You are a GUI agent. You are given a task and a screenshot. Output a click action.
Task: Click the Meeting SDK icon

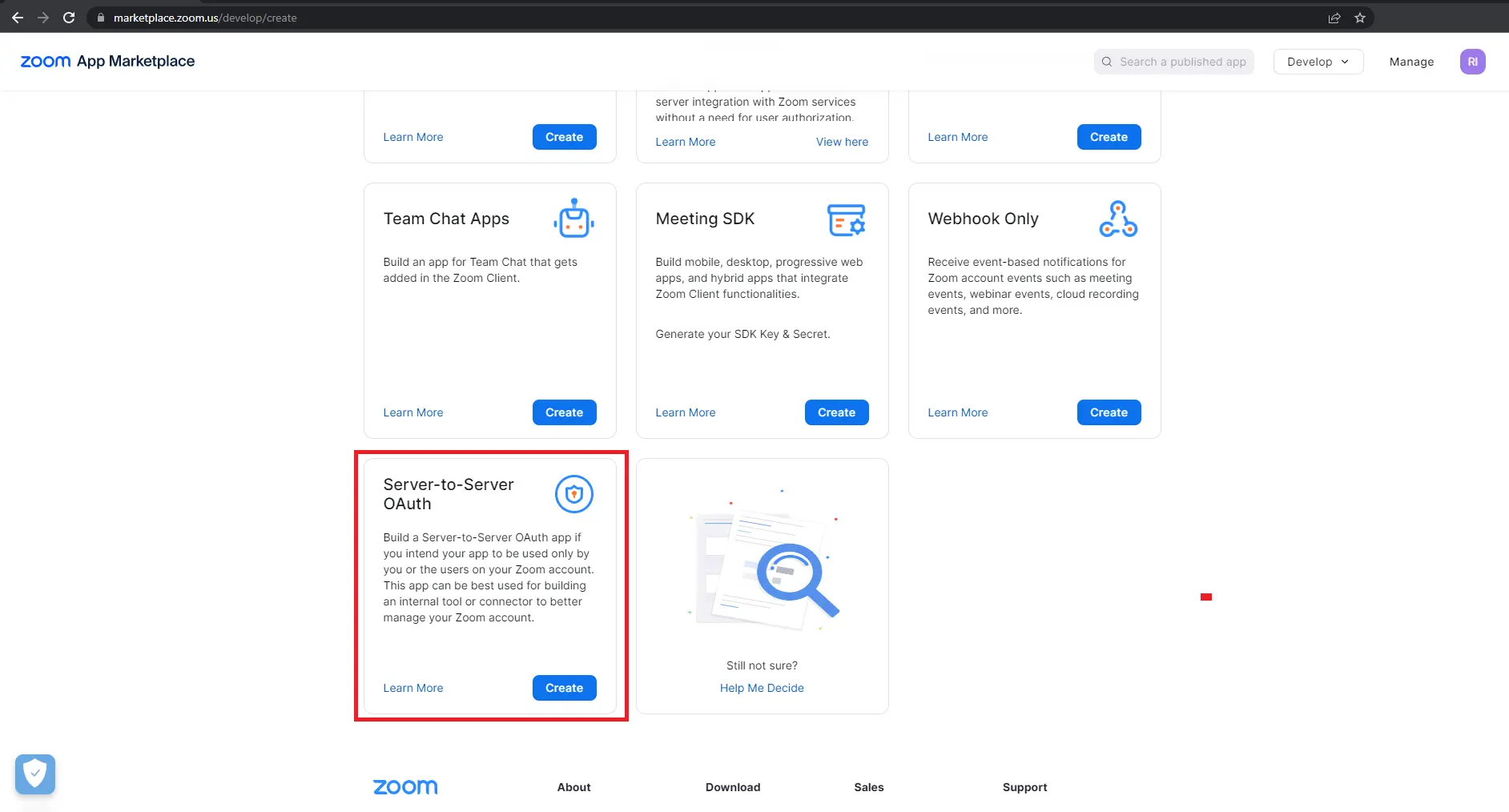[847, 219]
